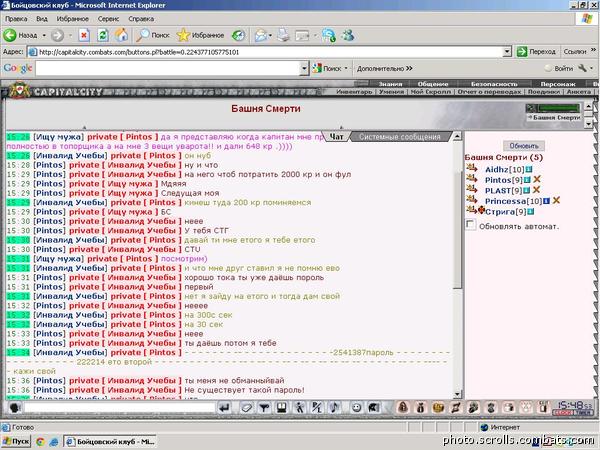Open the Вид menu
This screenshot has width=600, height=450.
click(42, 19)
